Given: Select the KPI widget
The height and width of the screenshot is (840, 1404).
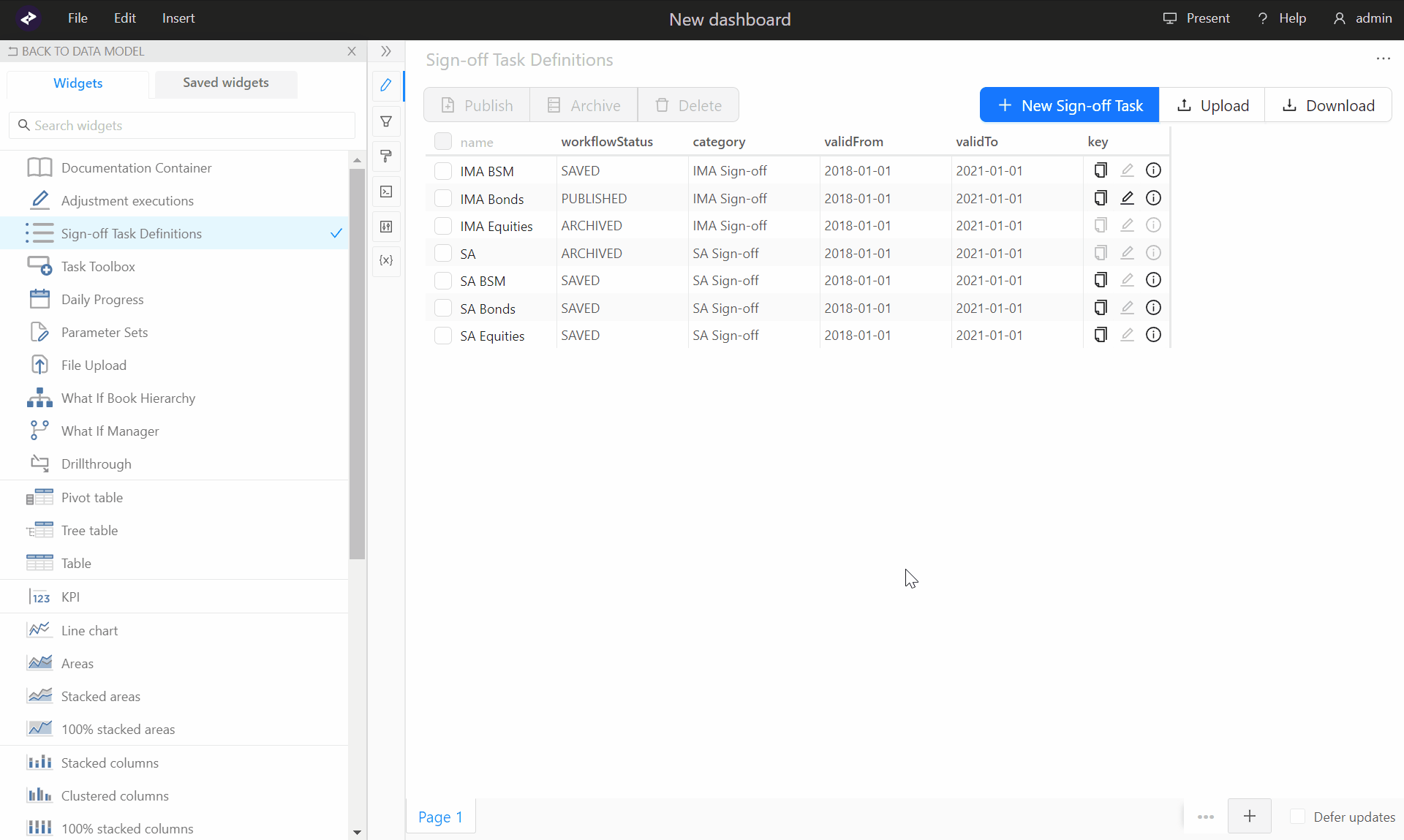Looking at the screenshot, I should 174,597.
